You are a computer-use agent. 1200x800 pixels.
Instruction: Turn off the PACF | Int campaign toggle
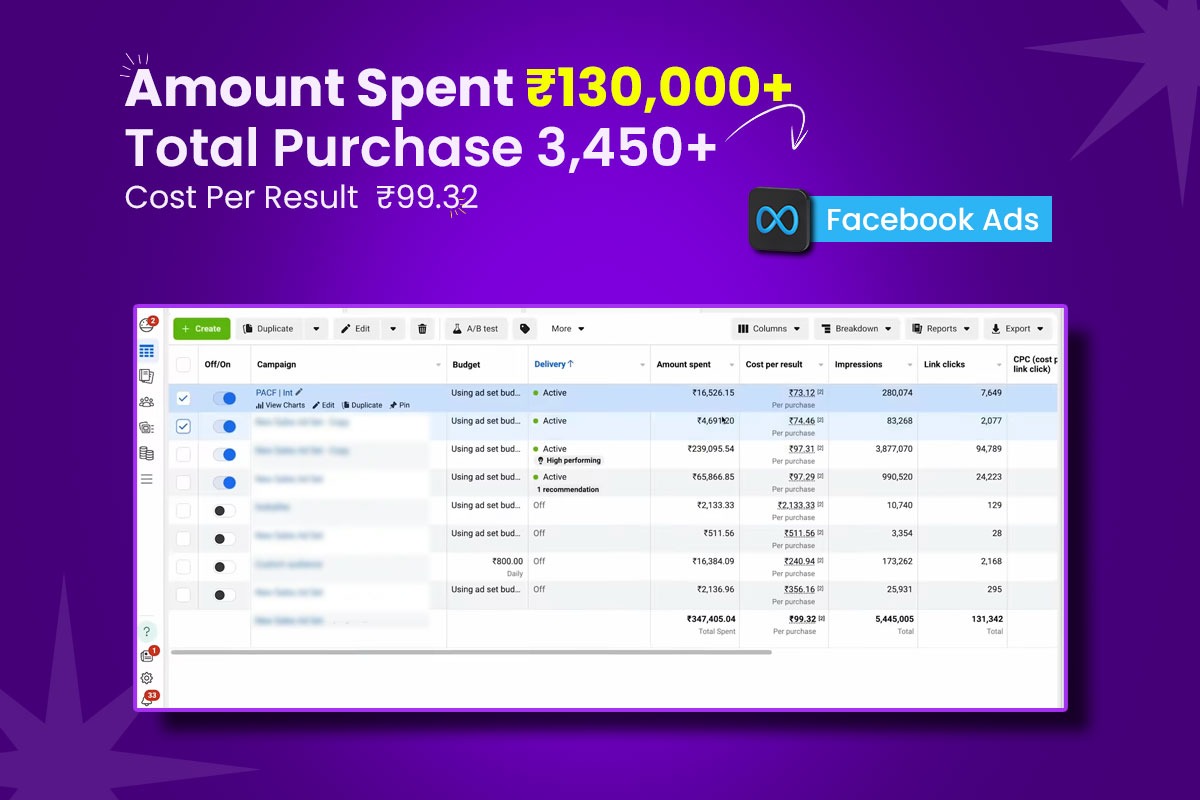[x=224, y=398]
